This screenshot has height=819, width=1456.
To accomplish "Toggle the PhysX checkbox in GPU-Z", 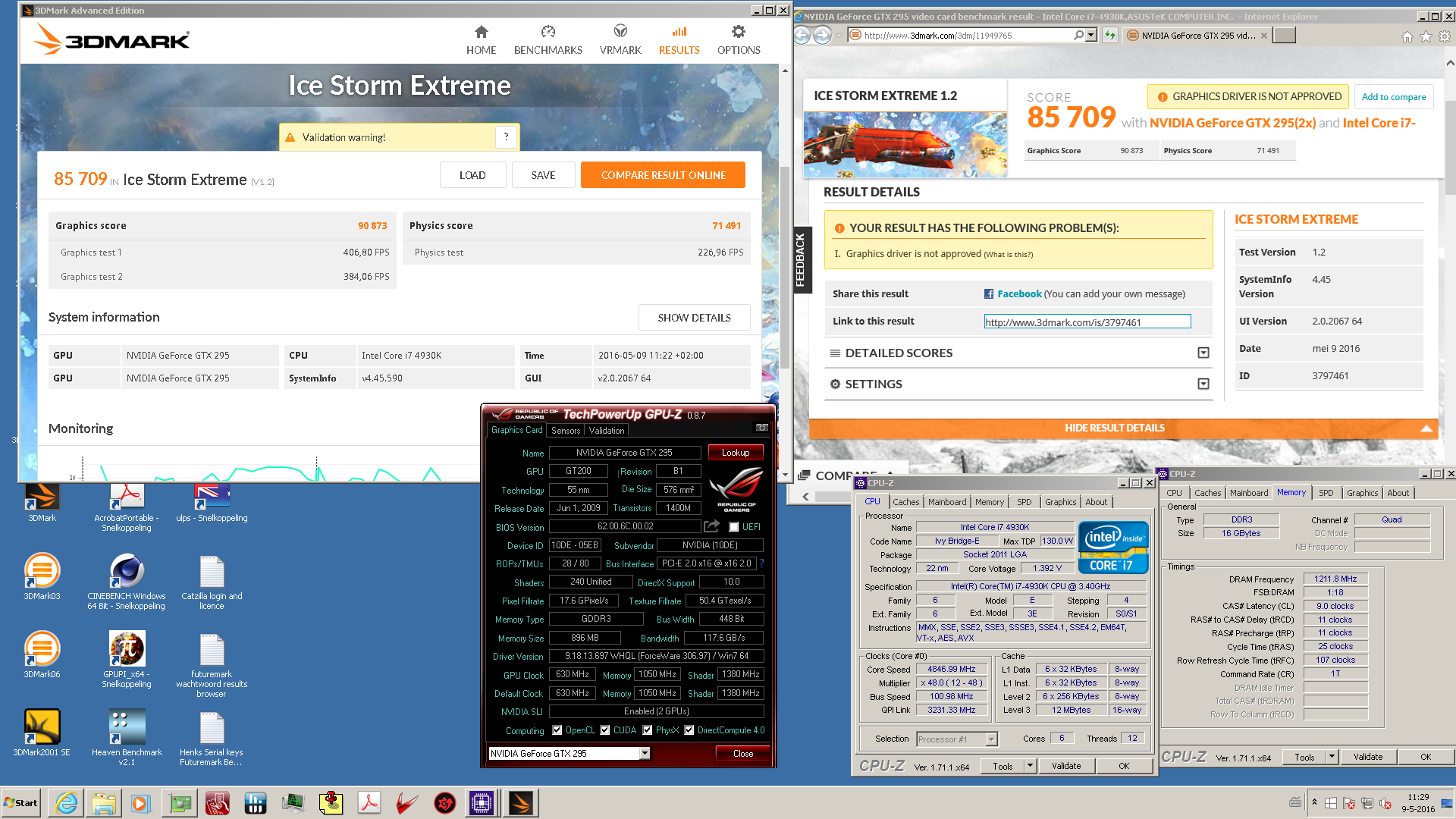I will 647,730.
